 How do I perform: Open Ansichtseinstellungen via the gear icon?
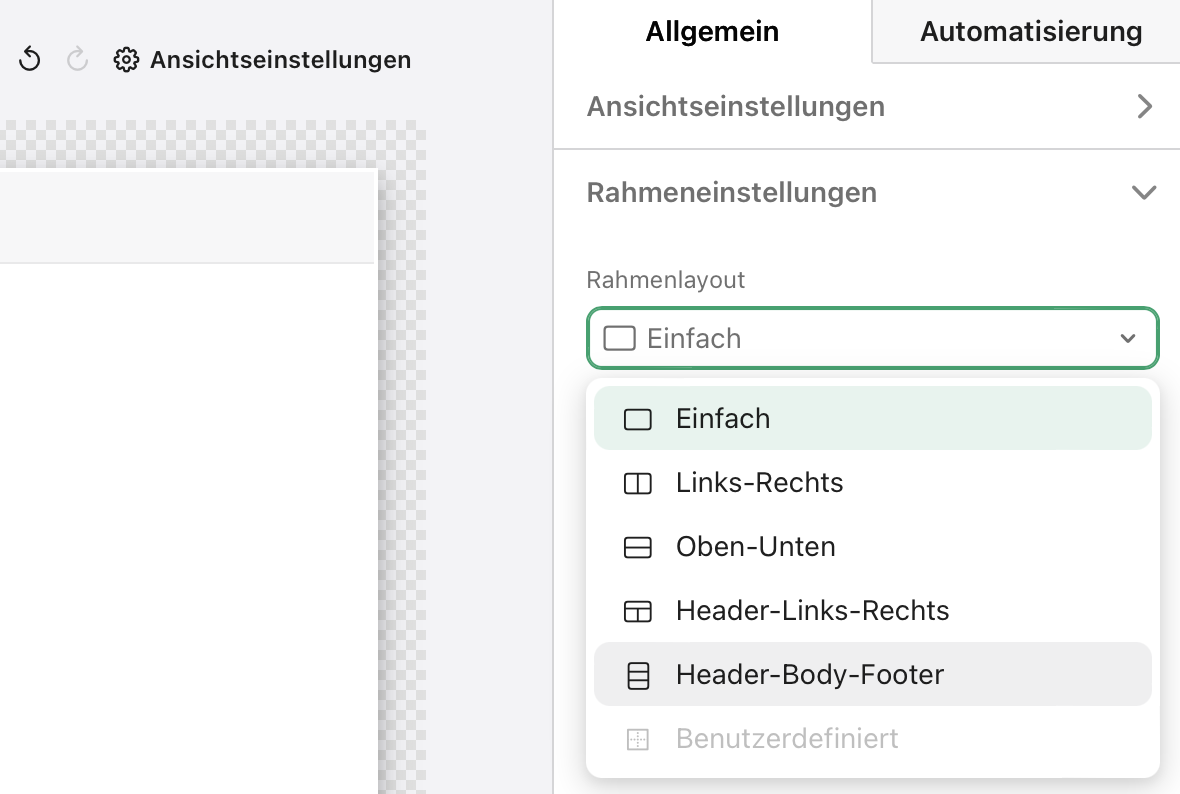click(126, 60)
